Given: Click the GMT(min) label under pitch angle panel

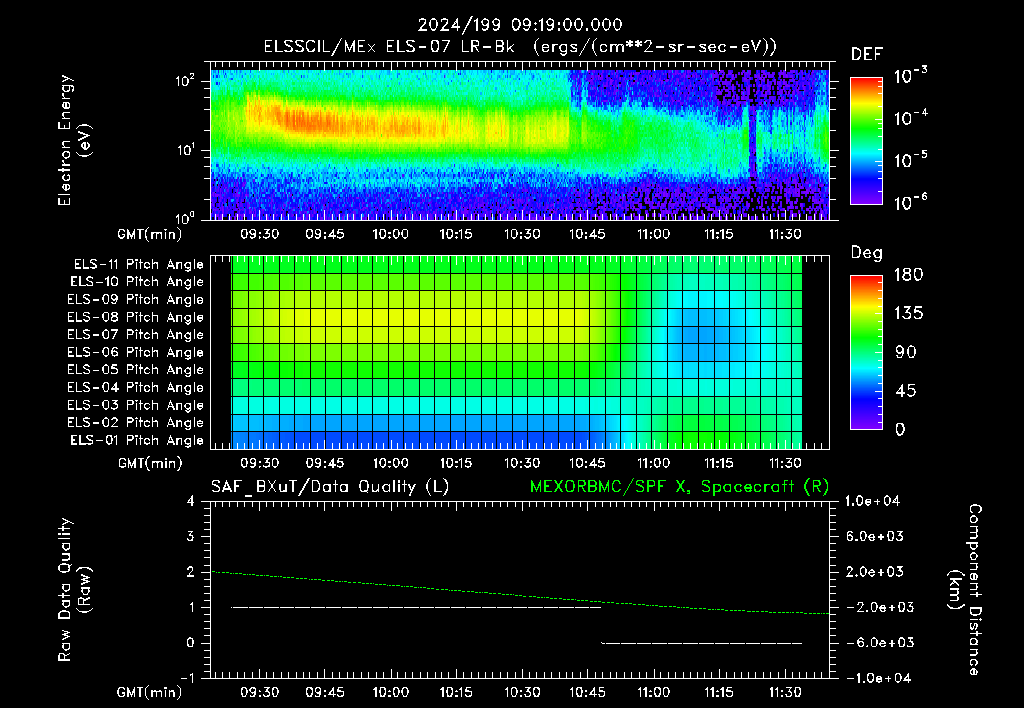Looking at the screenshot, I should (150, 463).
